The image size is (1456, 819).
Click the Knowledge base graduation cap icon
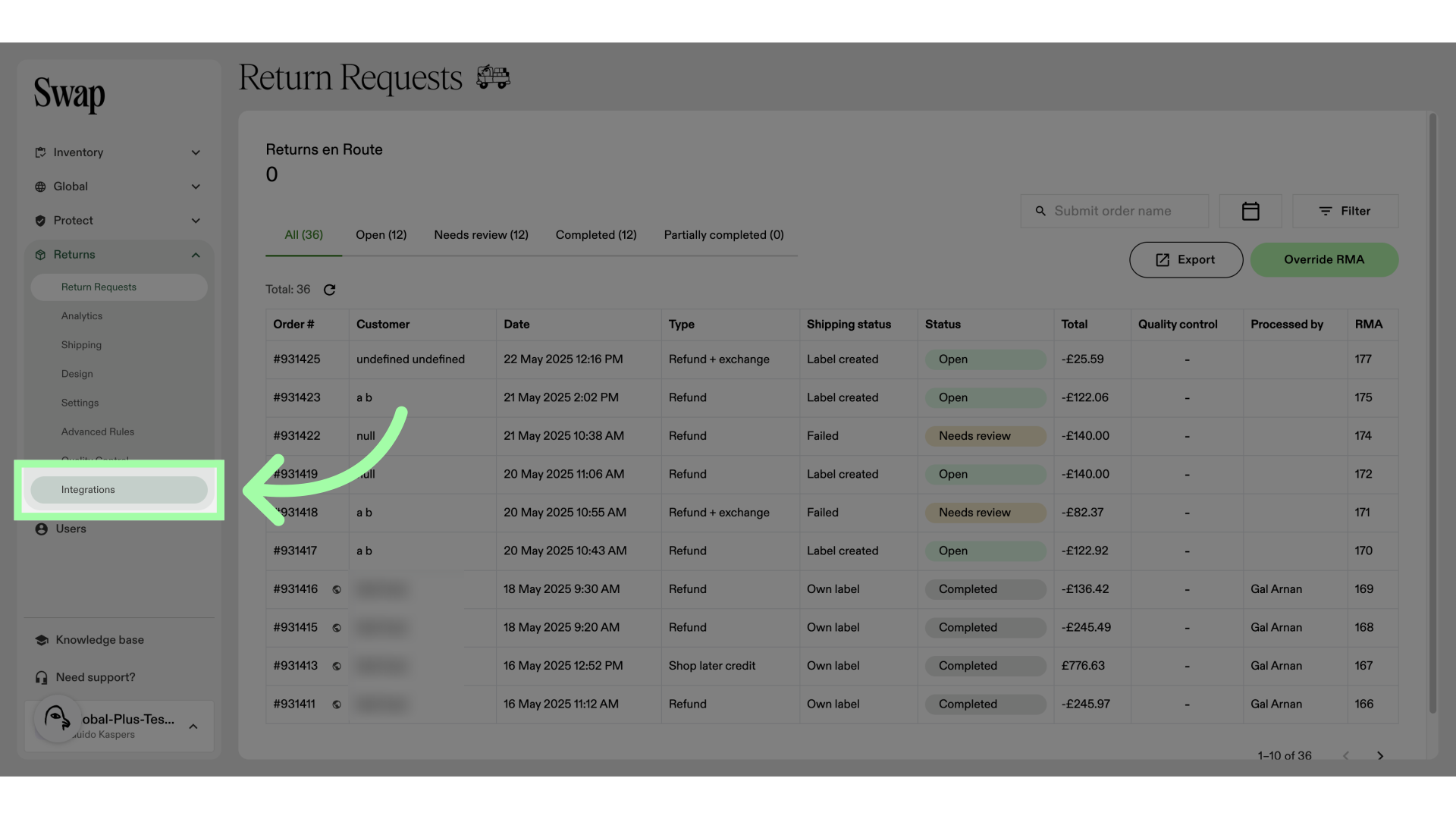click(42, 640)
